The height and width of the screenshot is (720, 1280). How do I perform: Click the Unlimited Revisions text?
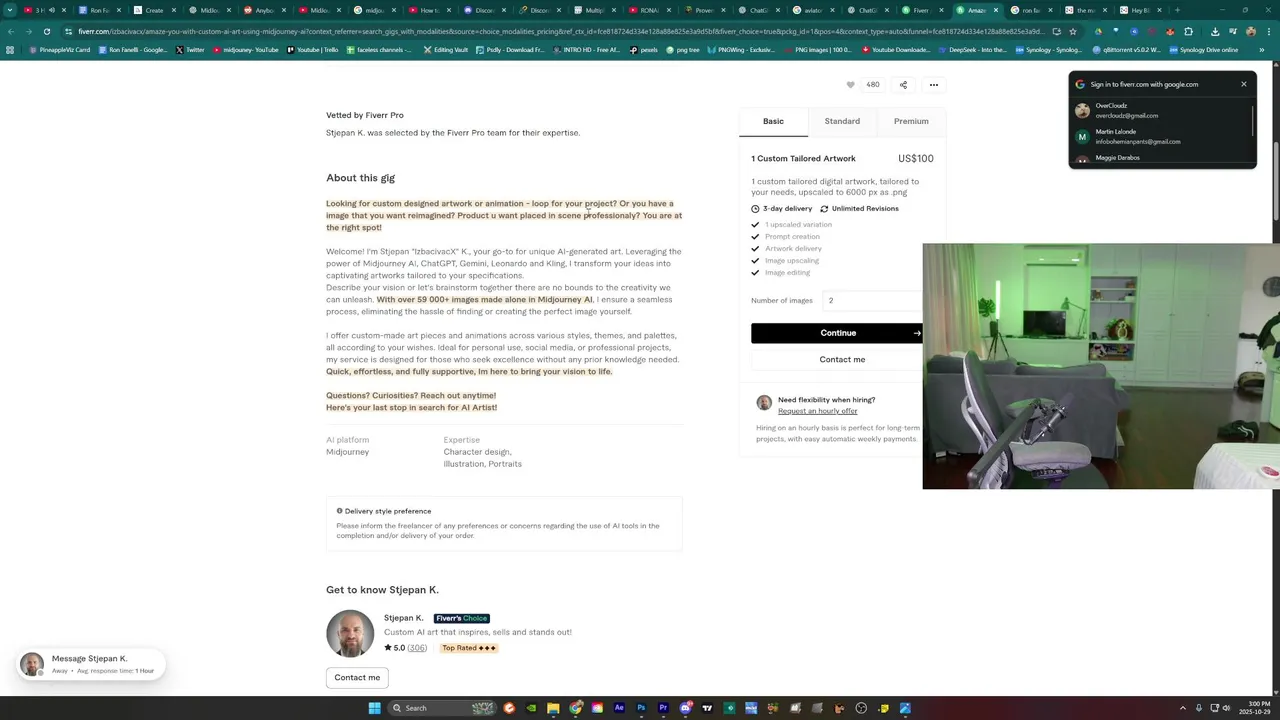tap(865, 209)
